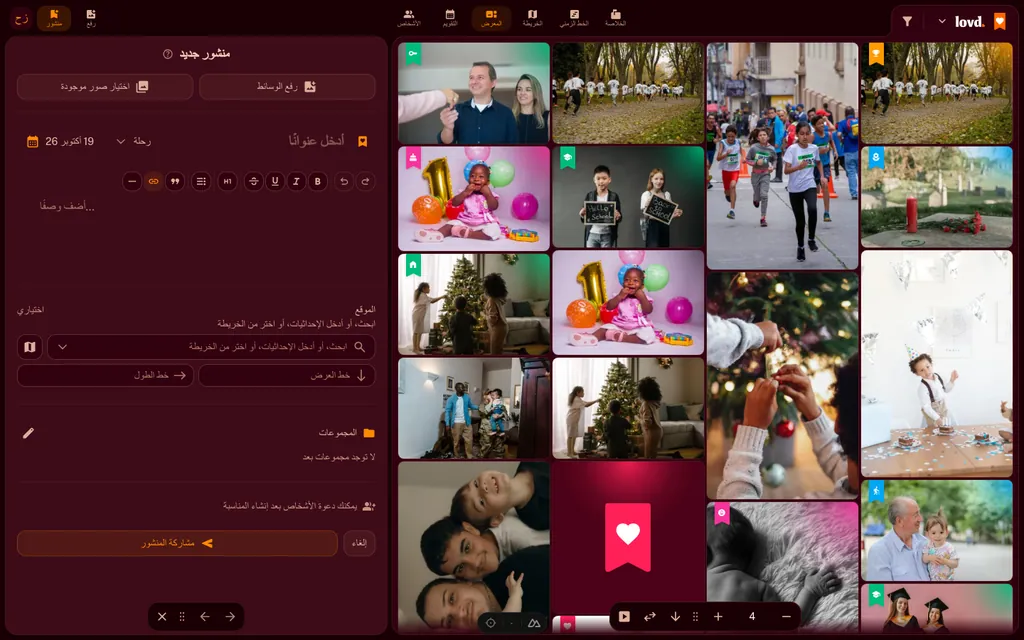The image size is (1024, 640).
Task: Click the redo icon in the editor toolbar
Action: click(366, 182)
